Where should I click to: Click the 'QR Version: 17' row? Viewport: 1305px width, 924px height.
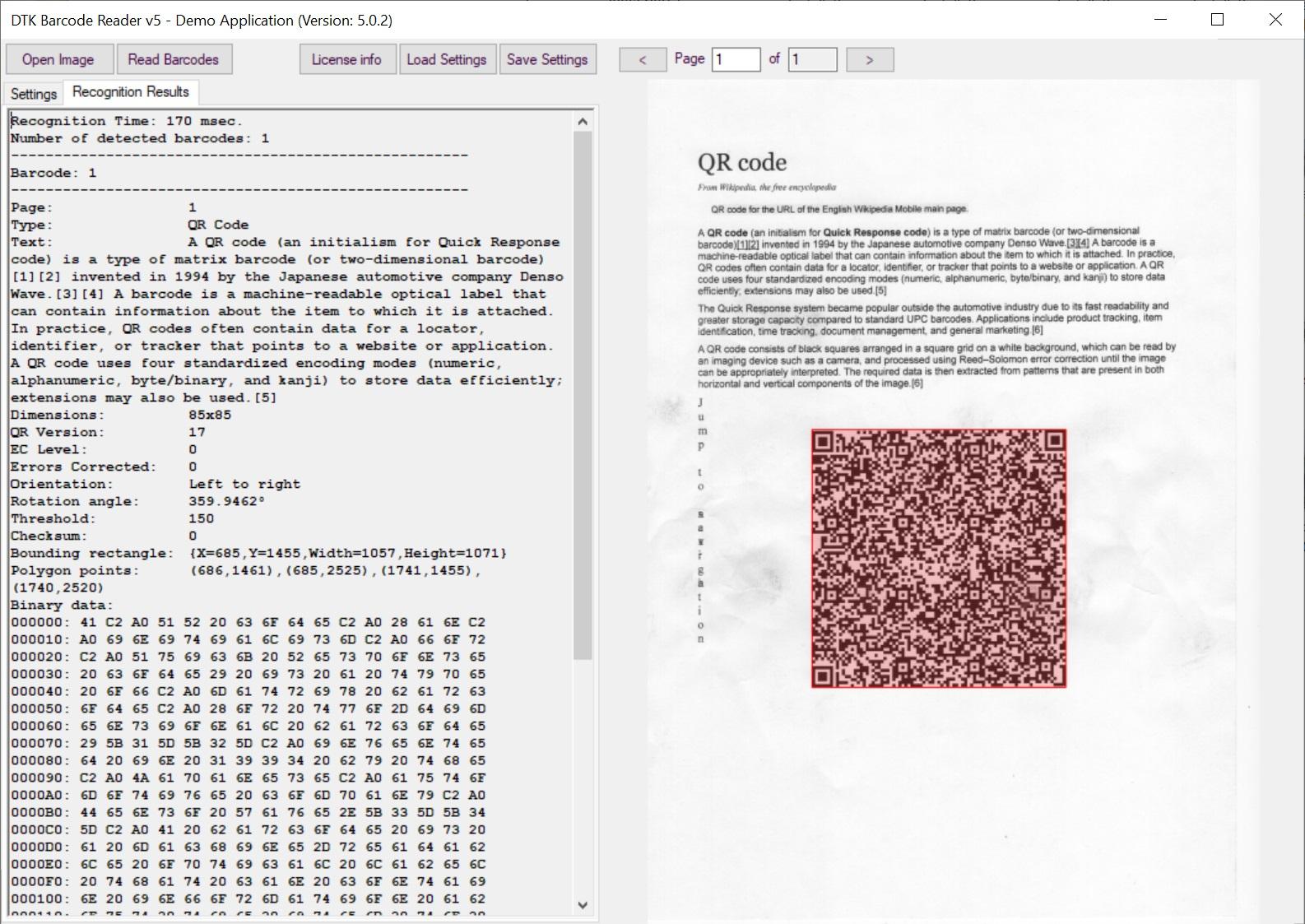108,432
